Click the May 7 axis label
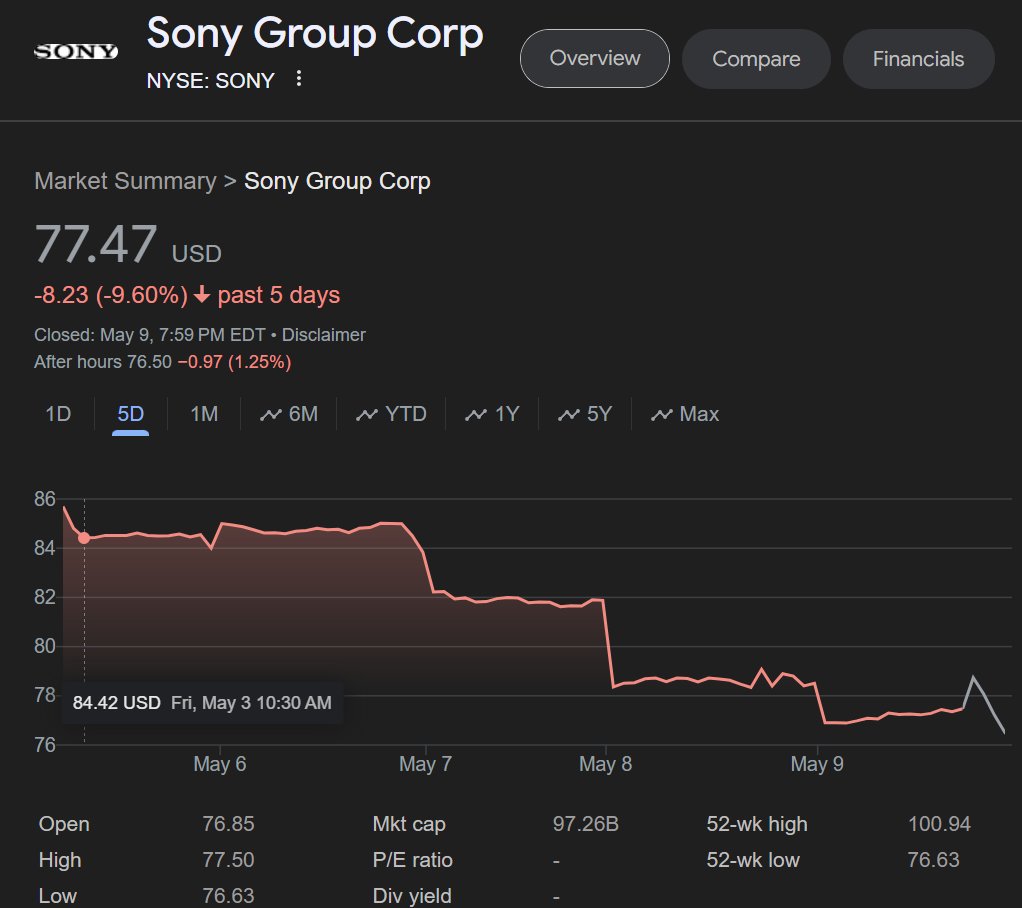Screen dimensions: 1022x908 pos(426,764)
